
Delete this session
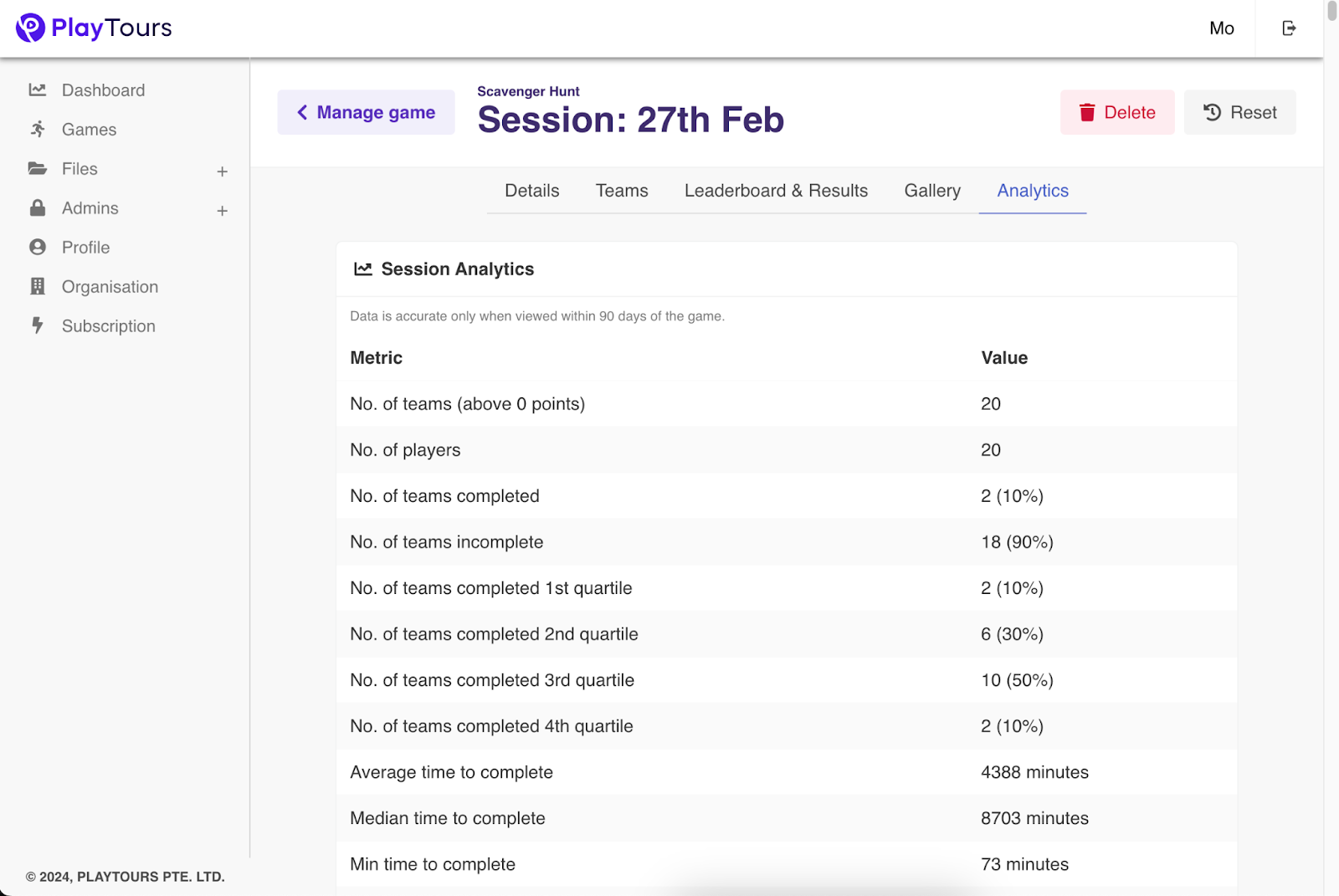[x=1117, y=112]
